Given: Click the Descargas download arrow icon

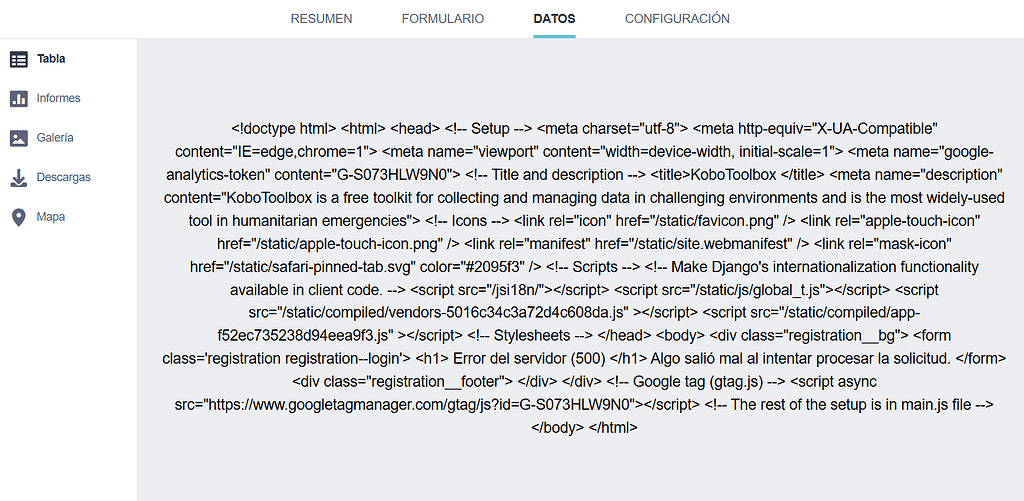Looking at the screenshot, I should pos(19,178).
